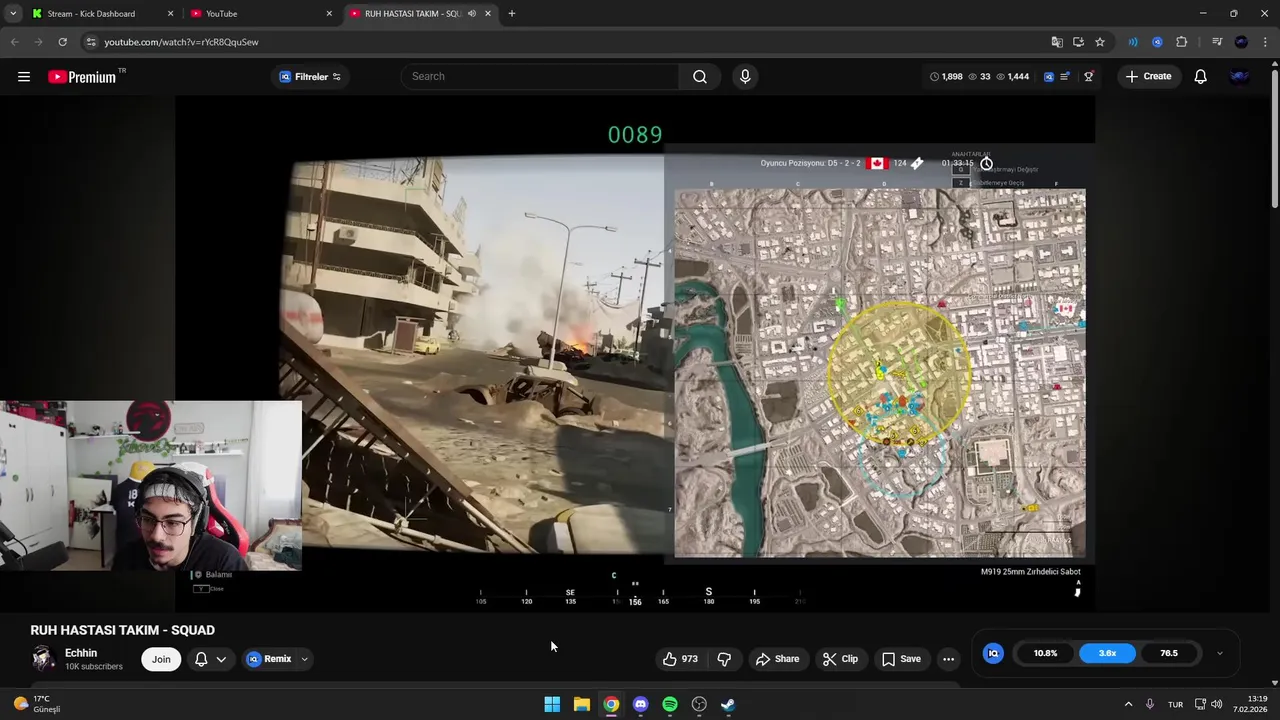Open Windows Start menu
Viewport: 1280px width, 720px height.
pyautogui.click(x=552, y=704)
